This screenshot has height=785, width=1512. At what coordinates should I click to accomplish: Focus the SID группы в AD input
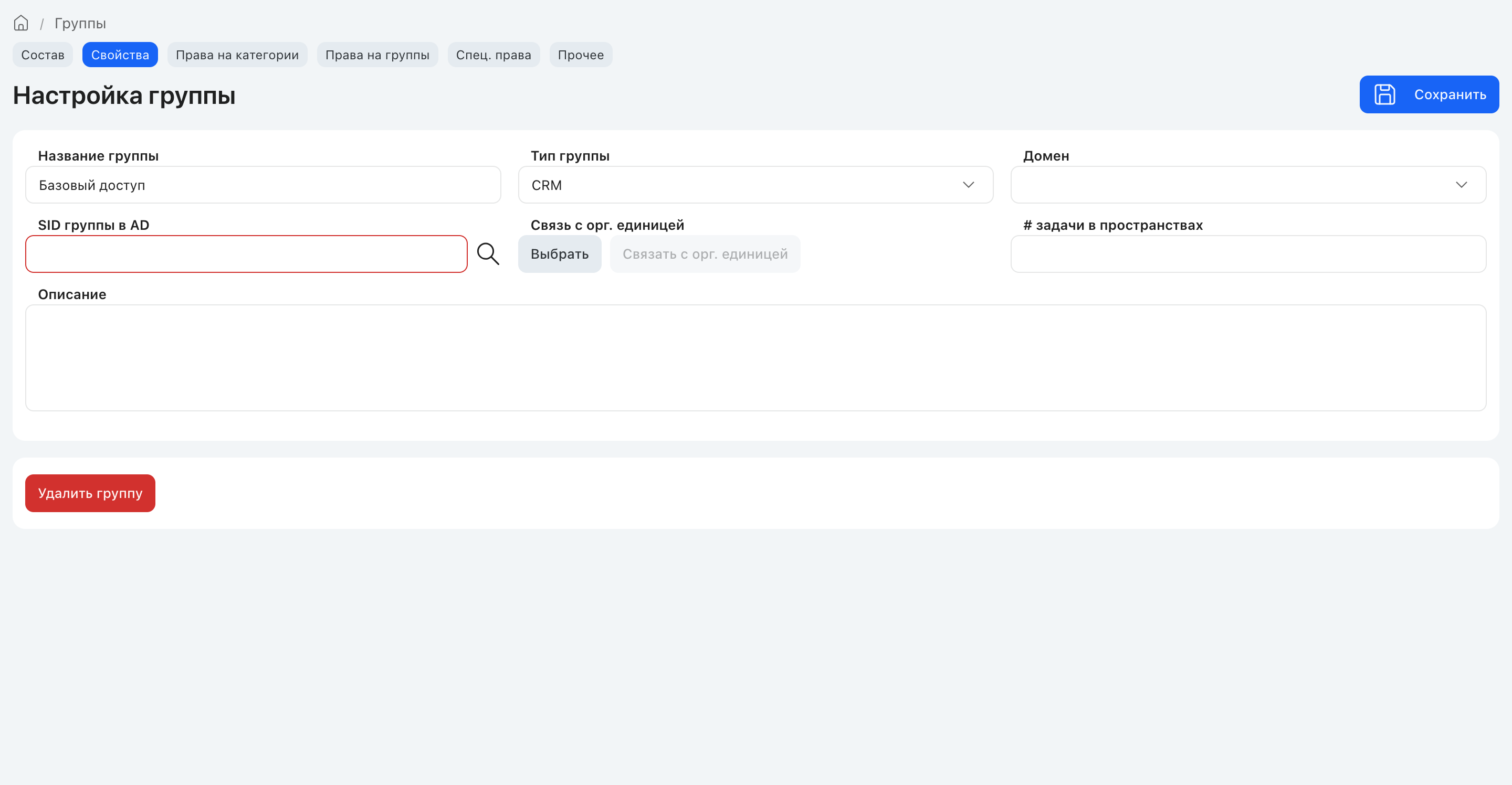[247, 254]
